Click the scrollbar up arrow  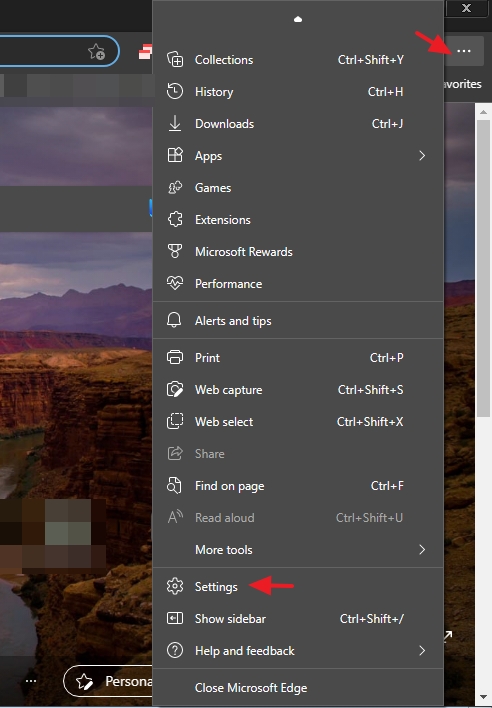tap(483, 112)
